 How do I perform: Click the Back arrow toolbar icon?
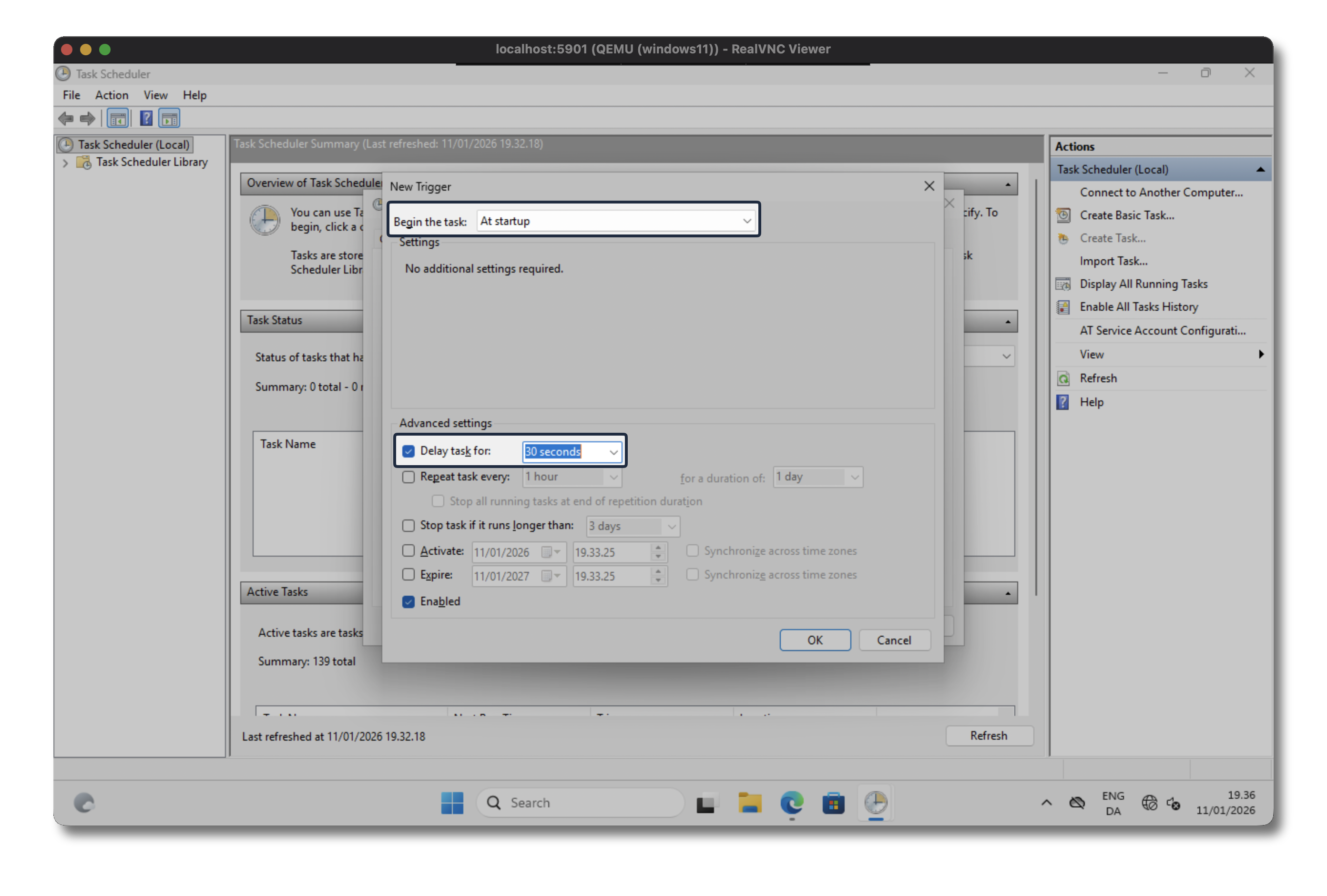[66, 118]
